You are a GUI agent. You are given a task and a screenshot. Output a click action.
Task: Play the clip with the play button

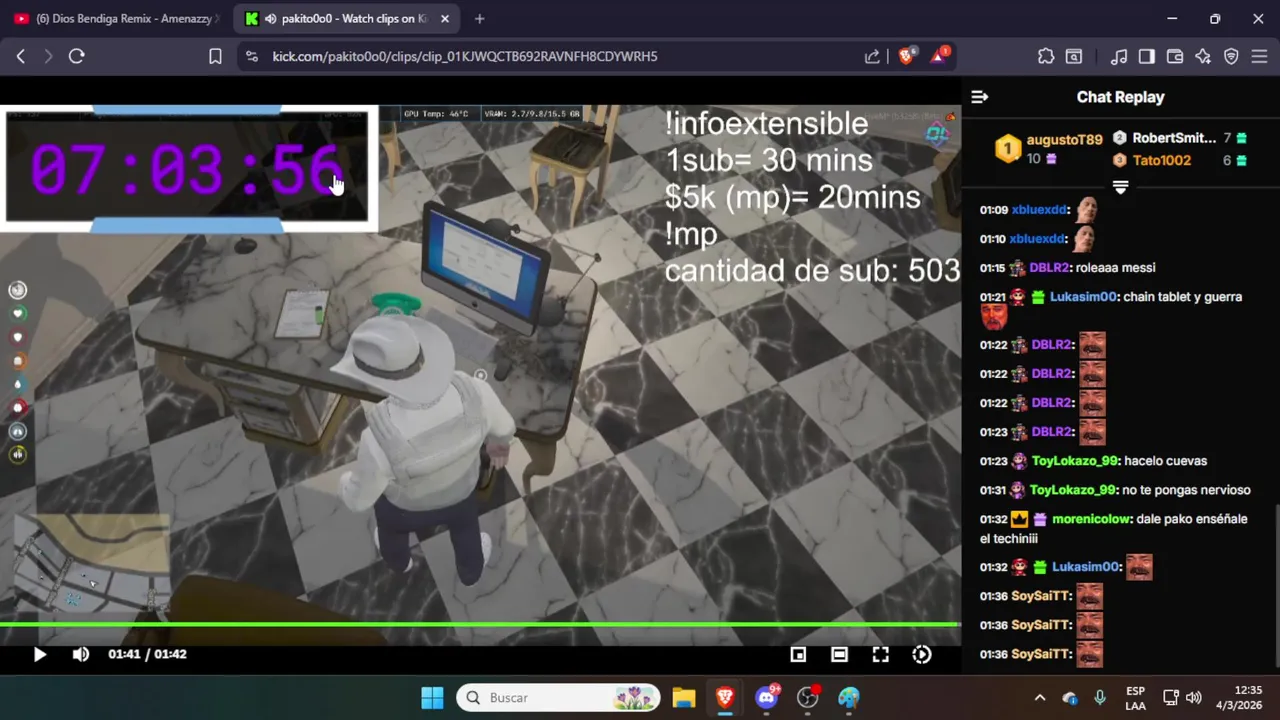(x=39, y=654)
